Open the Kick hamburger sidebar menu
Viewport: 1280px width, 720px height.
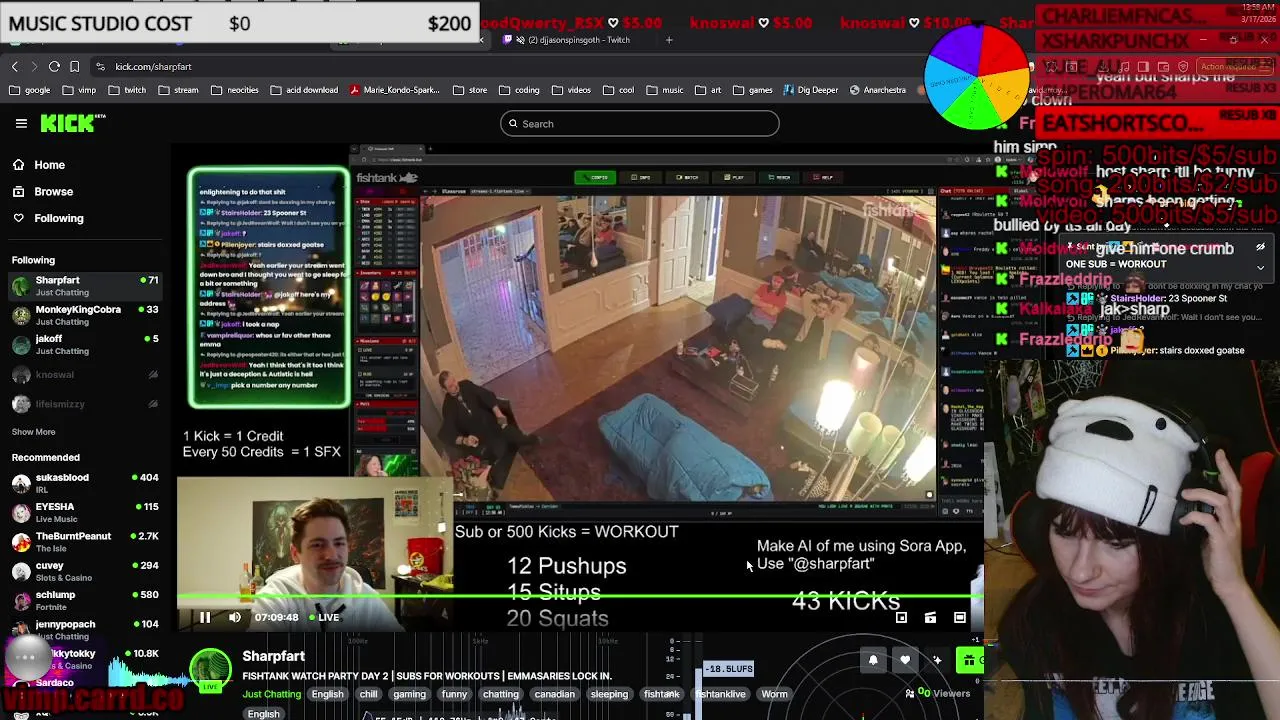[21, 123]
